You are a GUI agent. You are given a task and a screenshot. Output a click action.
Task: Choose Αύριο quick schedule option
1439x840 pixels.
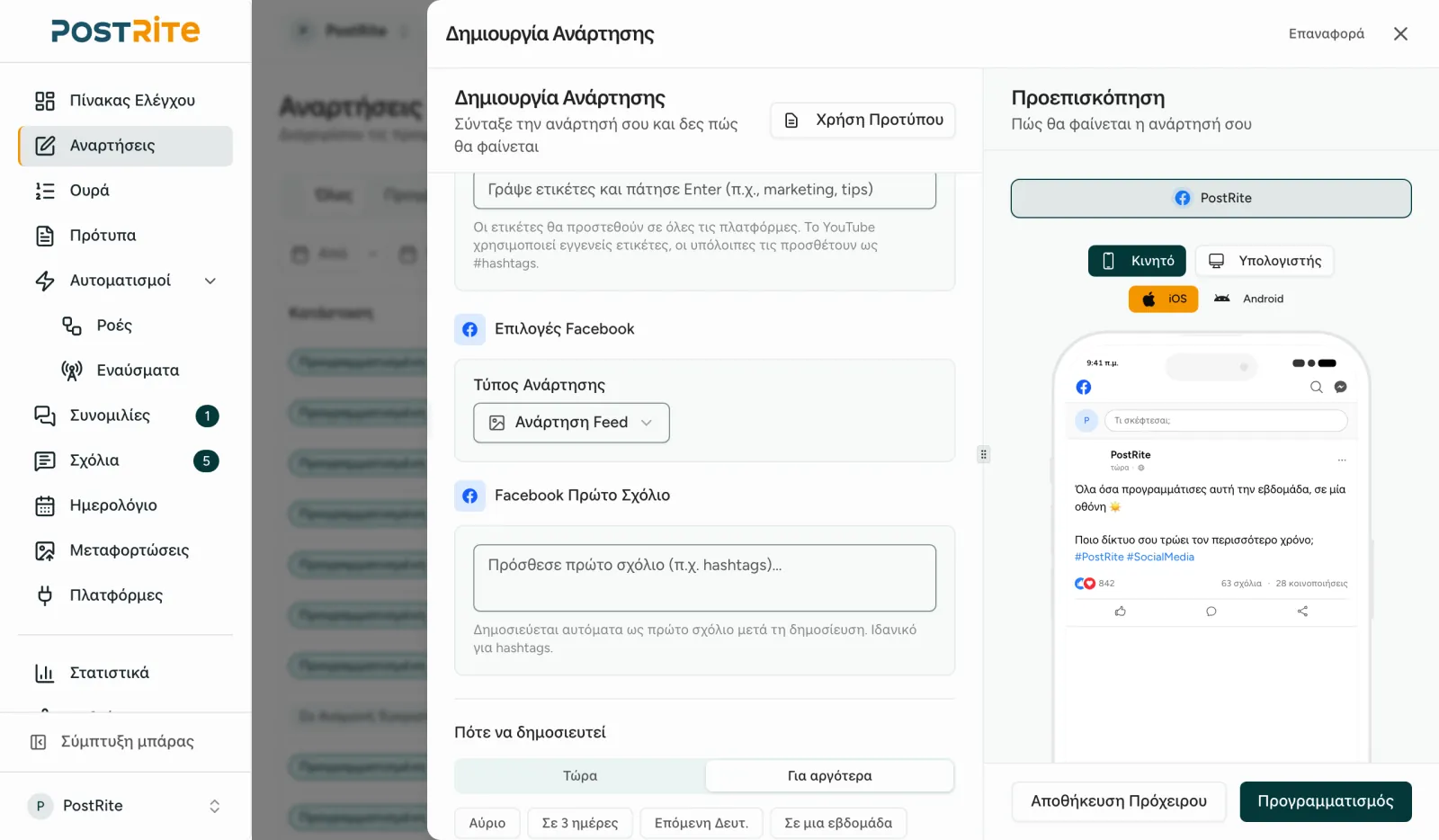click(487, 823)
